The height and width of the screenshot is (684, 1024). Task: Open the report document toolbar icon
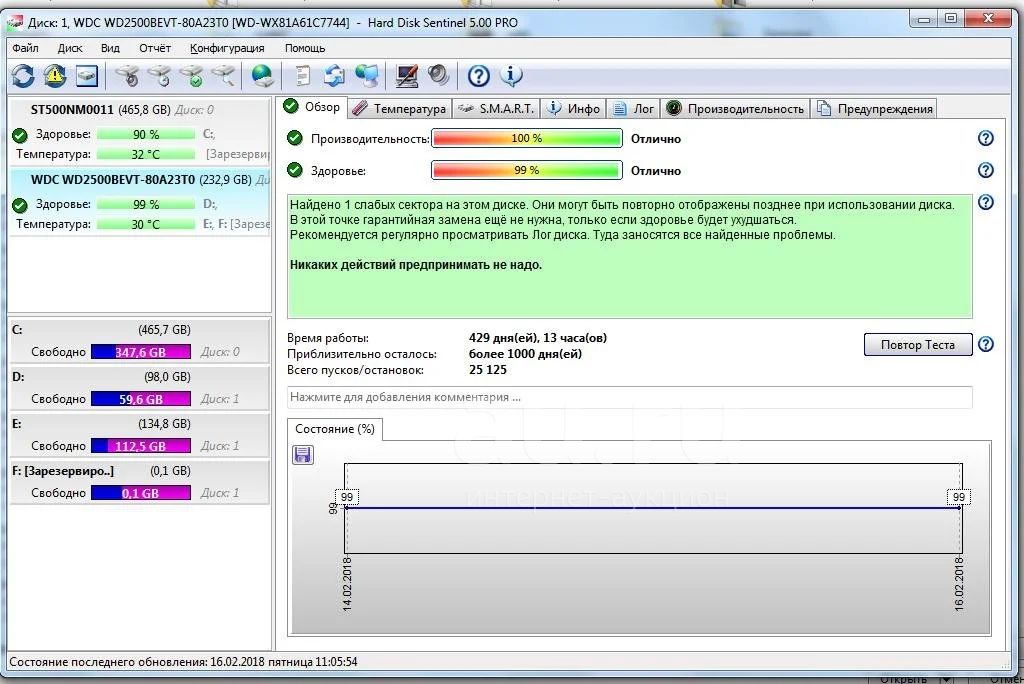tap(302, 76)
